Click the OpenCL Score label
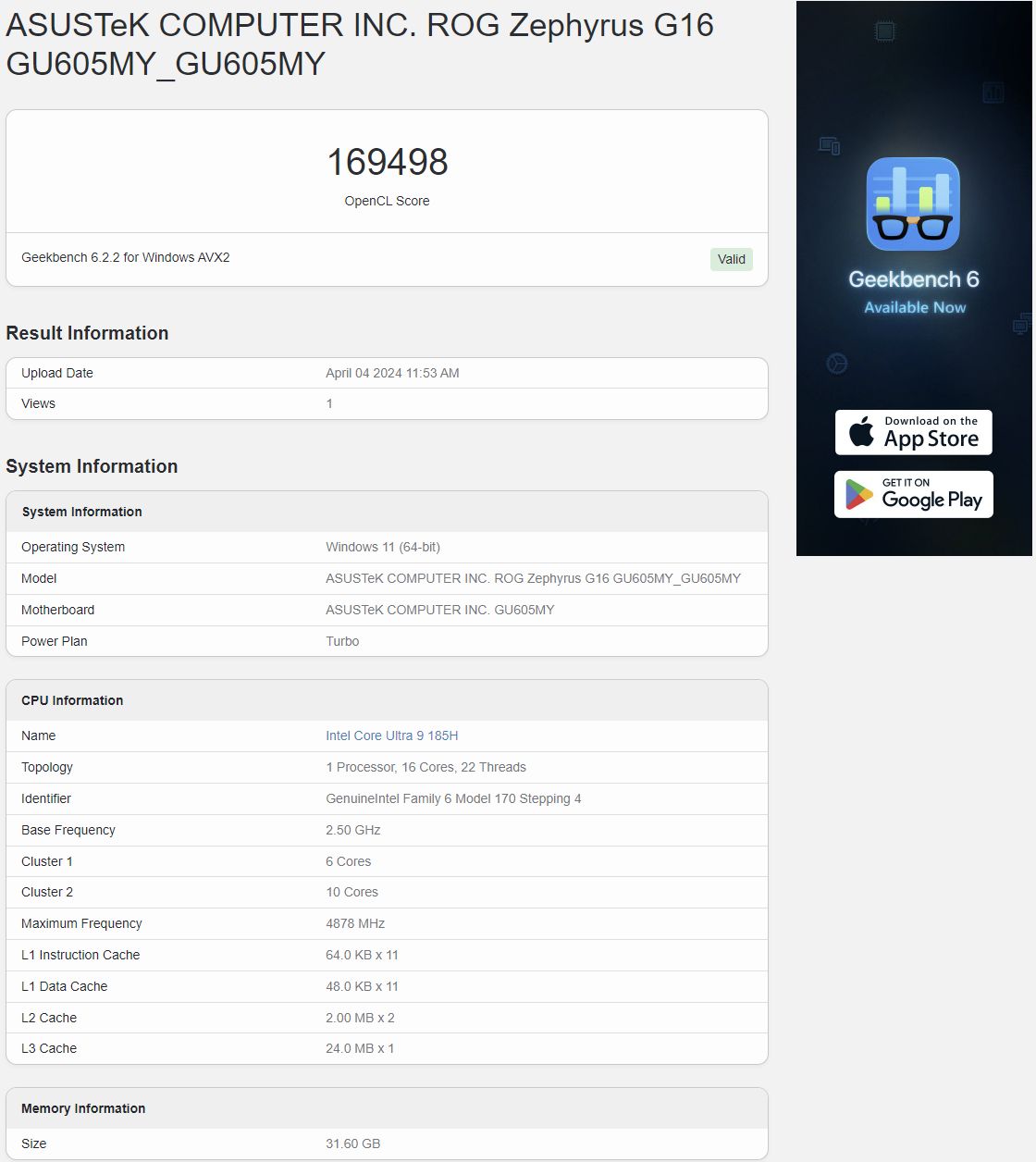 pos(387,201)
